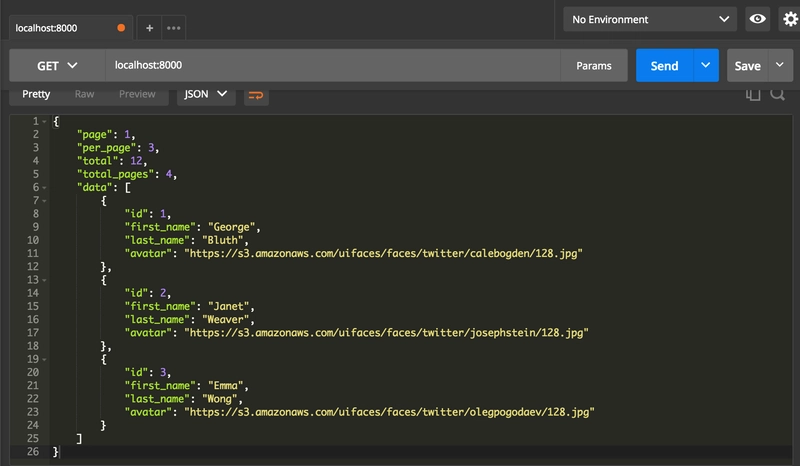Click the search icon in response pane

tap(777, 95)
